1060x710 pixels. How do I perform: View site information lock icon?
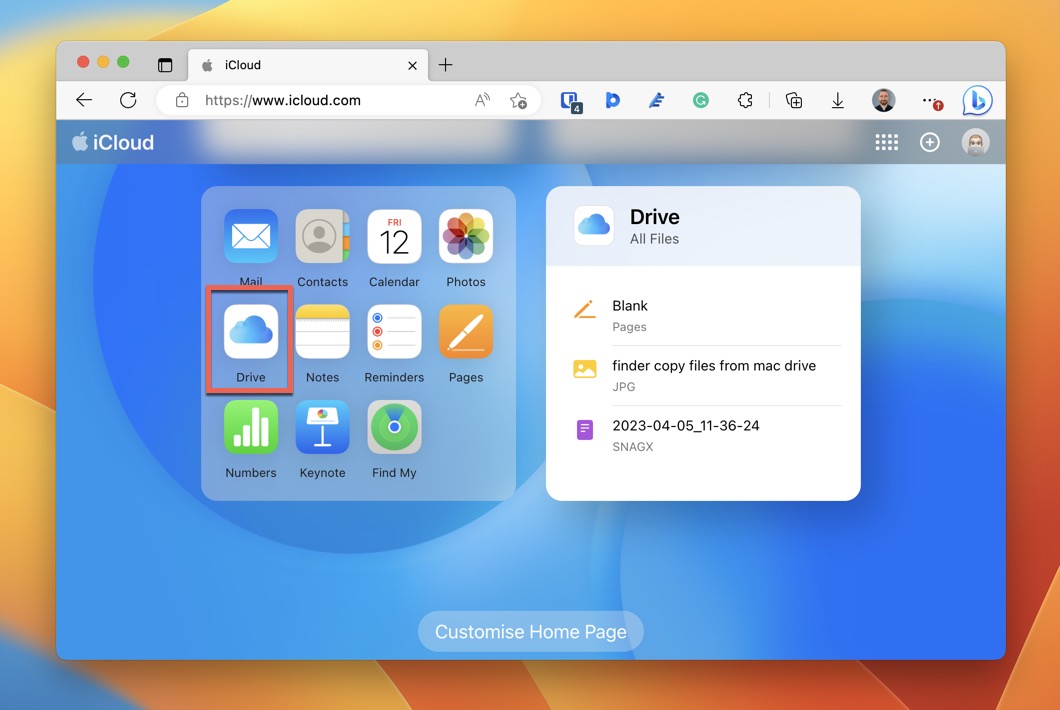pyautogui.click(x=182, y=100)
